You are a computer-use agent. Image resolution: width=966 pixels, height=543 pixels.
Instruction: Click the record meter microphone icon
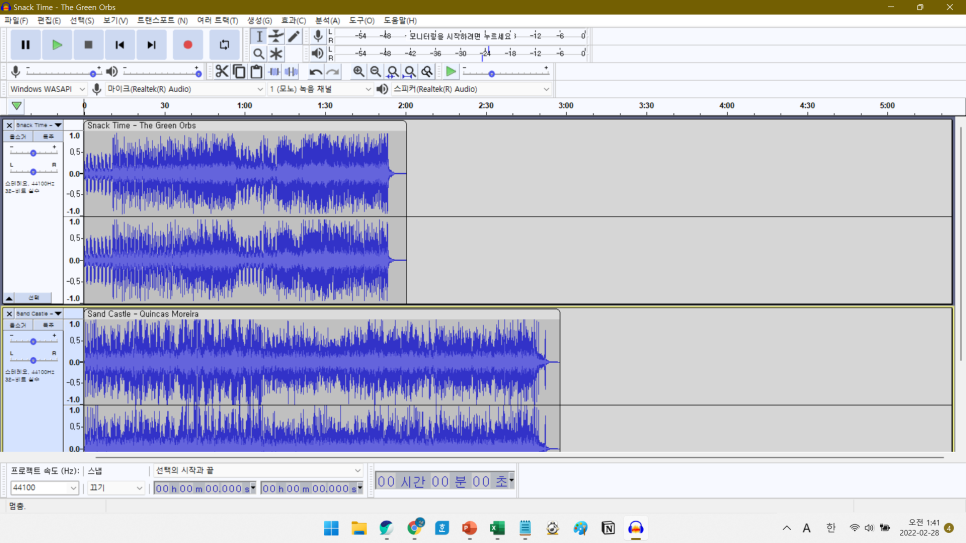pyautogui.click(x=318, y=36)
